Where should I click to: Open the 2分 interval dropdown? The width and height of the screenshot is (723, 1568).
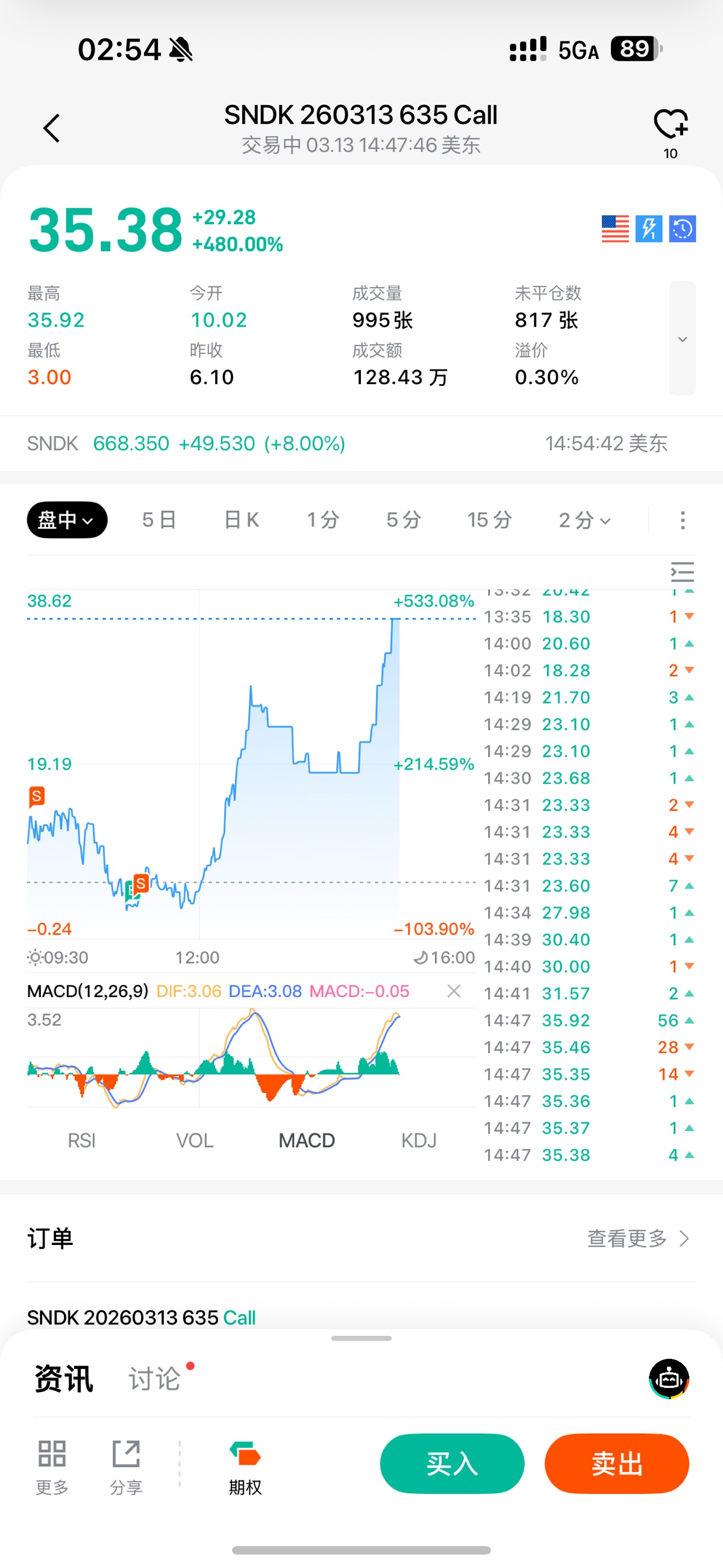(x=584, y=520)
